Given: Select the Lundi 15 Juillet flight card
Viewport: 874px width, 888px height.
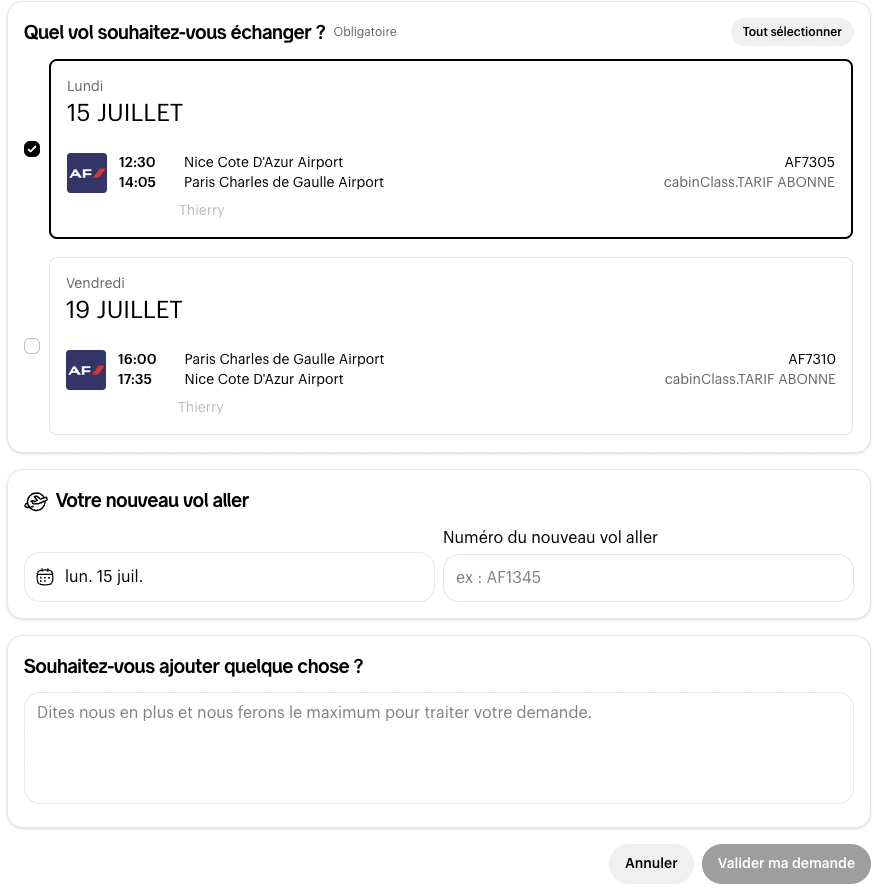Looking at the screenshot, I should (x=450, y=110).
